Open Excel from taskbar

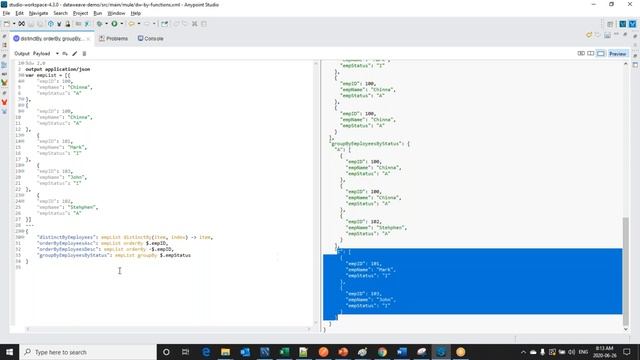[x=284, y=352]
